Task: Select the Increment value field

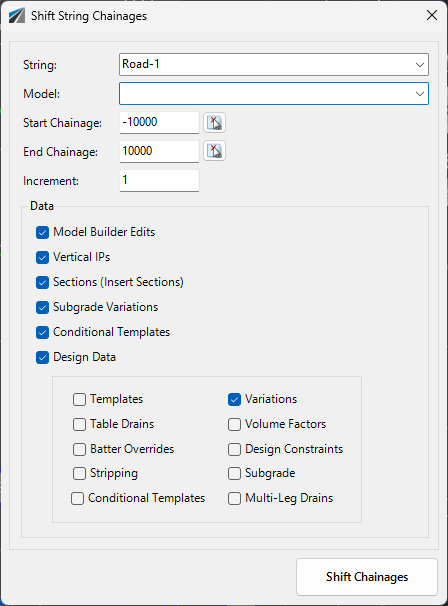Action: click(159, 180)
